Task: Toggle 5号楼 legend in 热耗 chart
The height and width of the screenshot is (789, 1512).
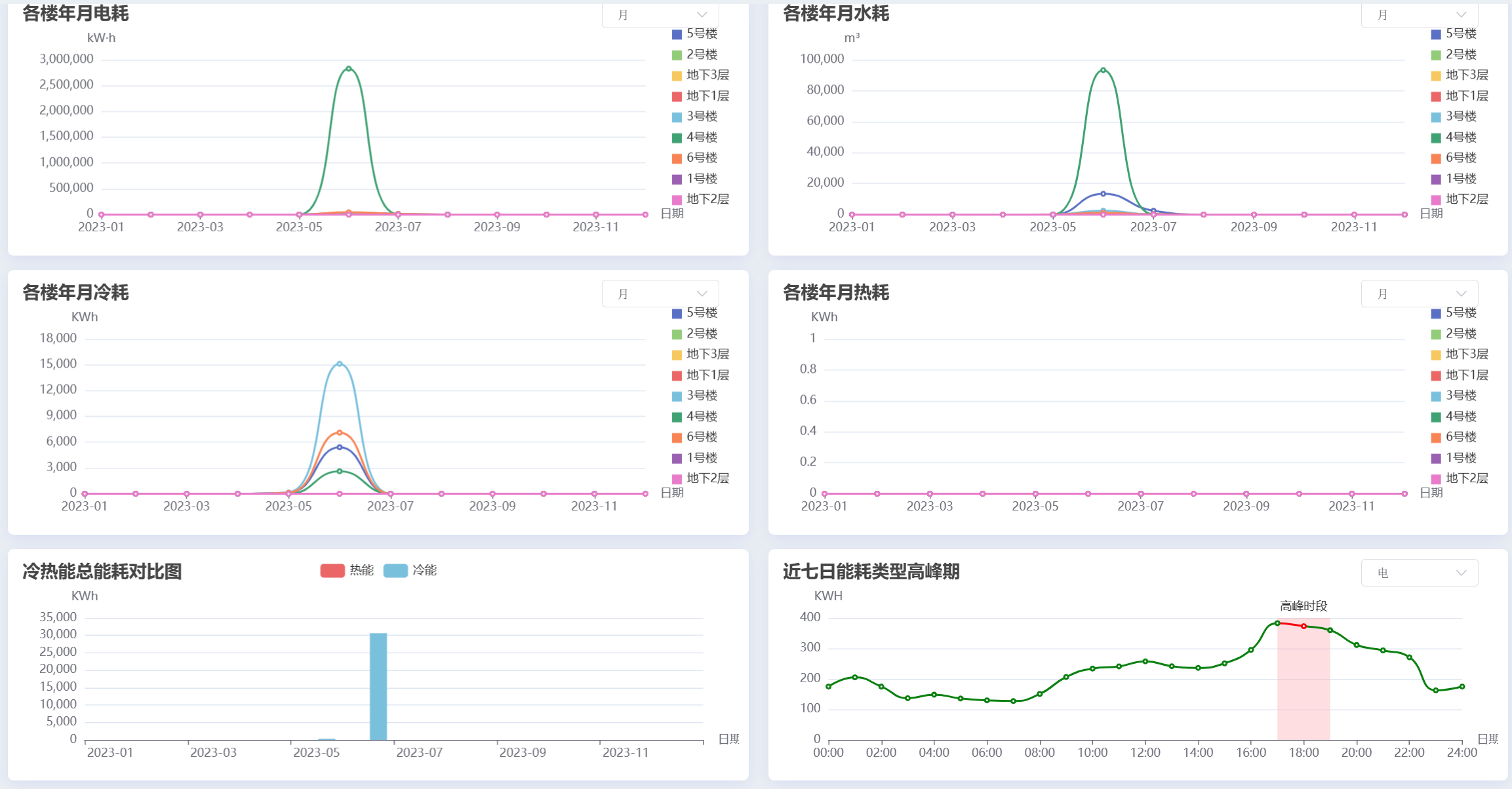Action: (x=1454, y=313)
